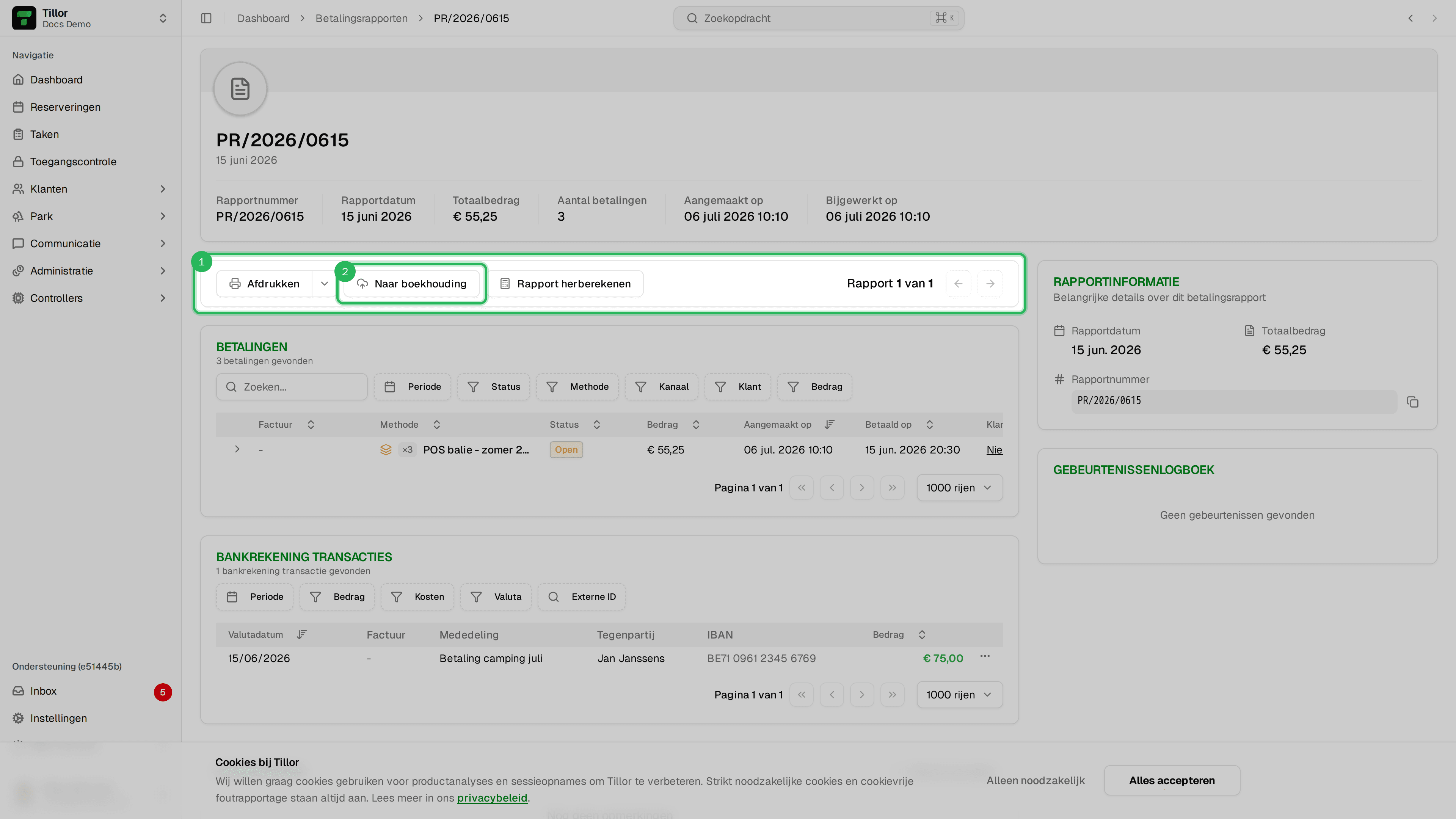Click the Controllers chip icon
This screenshot has height=819, width=1456.
pyautogui.click(x=18, y=298)
